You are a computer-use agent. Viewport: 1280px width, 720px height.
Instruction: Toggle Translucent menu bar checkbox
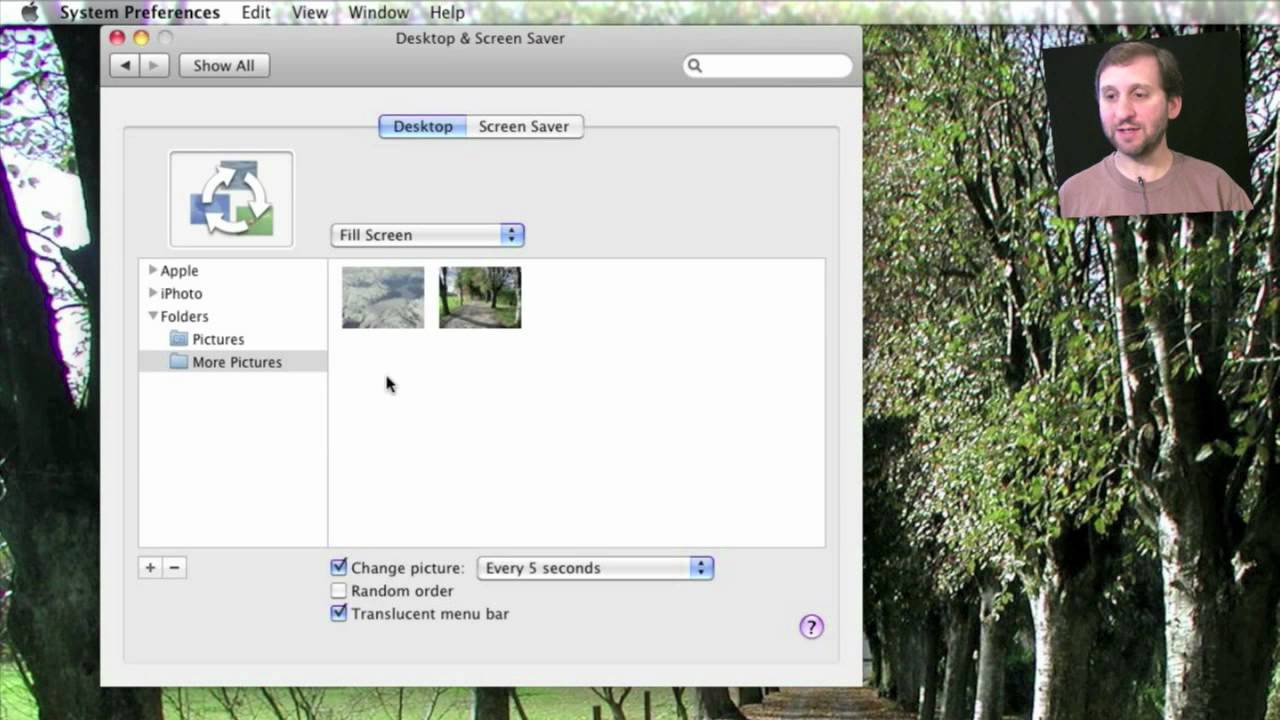click(x=339, y=613)
